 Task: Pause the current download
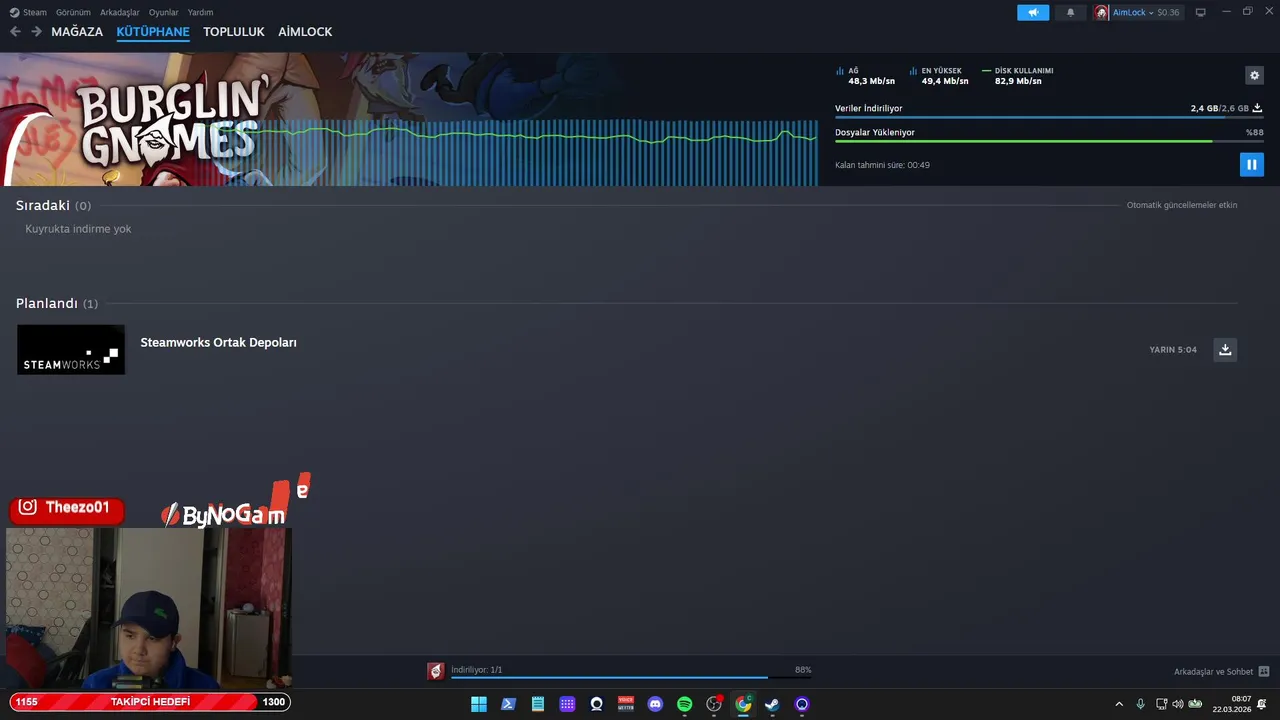tap(1251, 164)
